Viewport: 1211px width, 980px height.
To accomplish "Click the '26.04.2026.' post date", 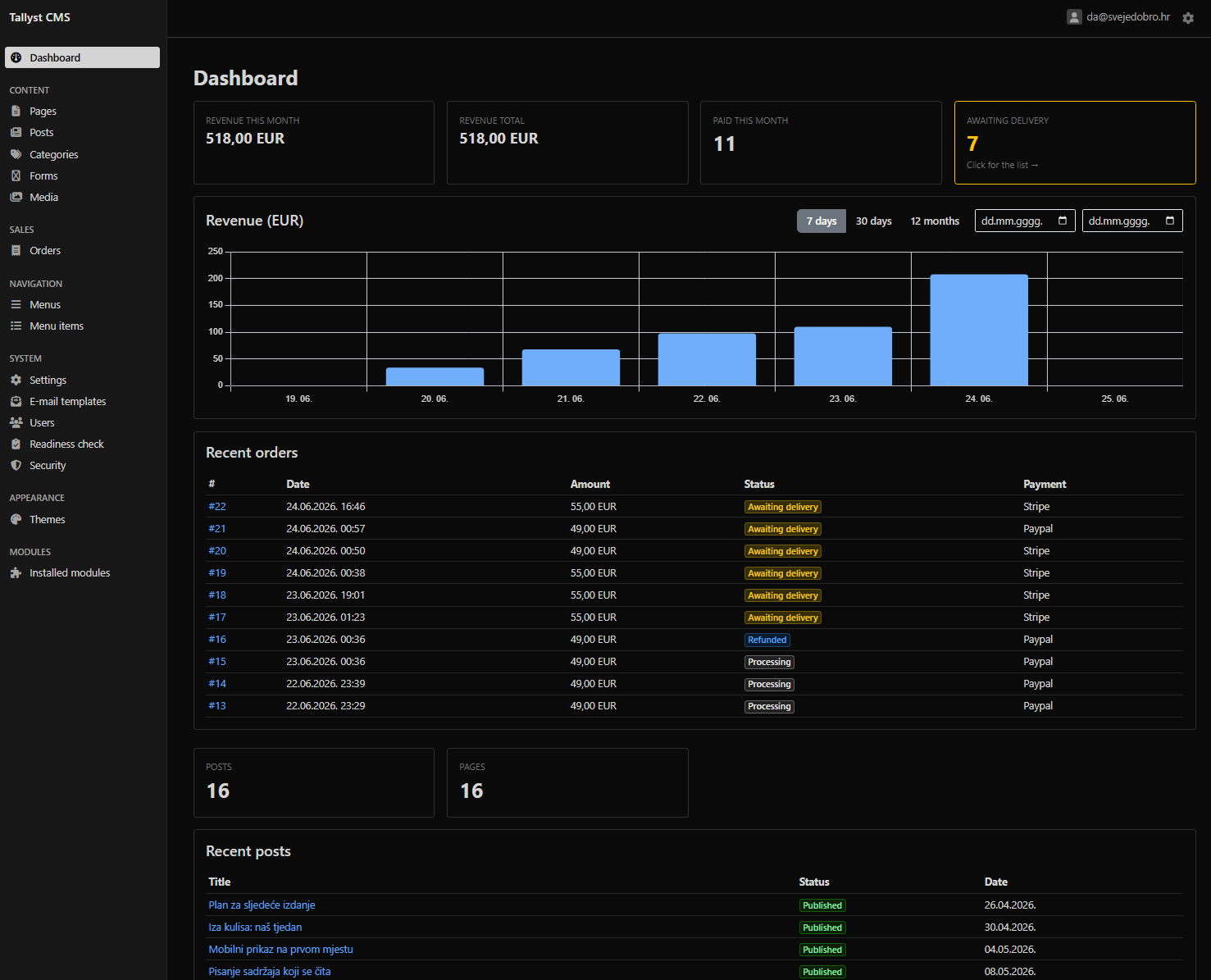I will (1010, 905).
